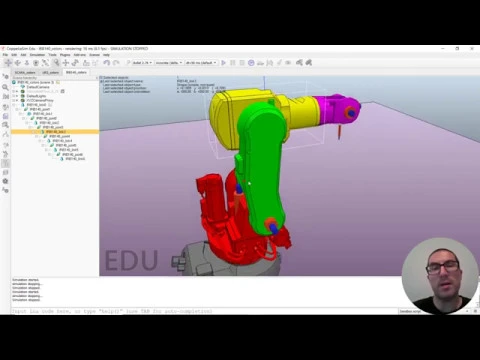480x360 pixels.
Task: Select the camera opening angle tool
Action: [x=36, y=63]
